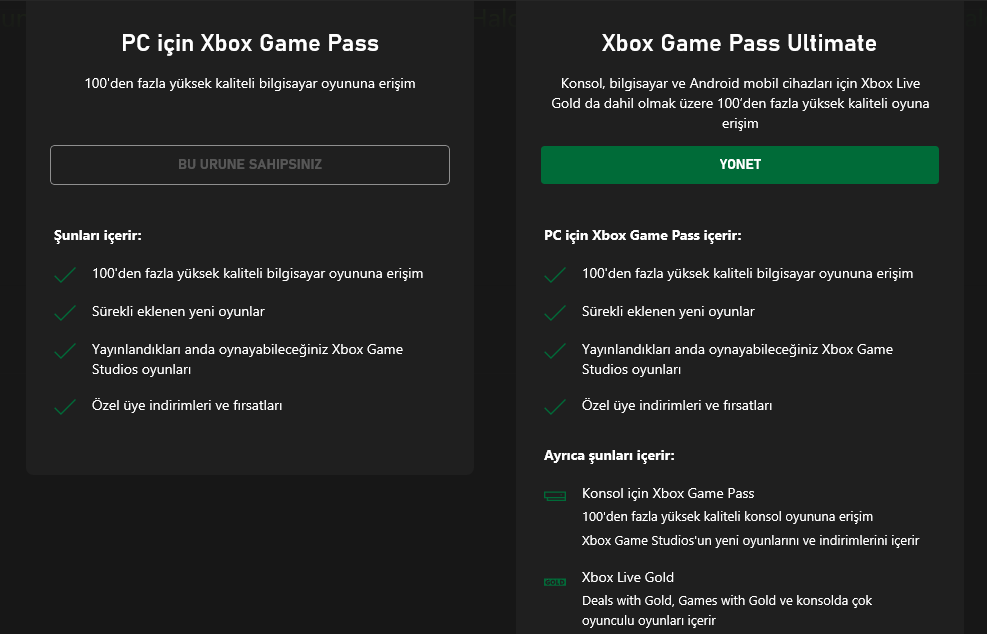Click the Deals with Gold description text

(x=727, y=610)
